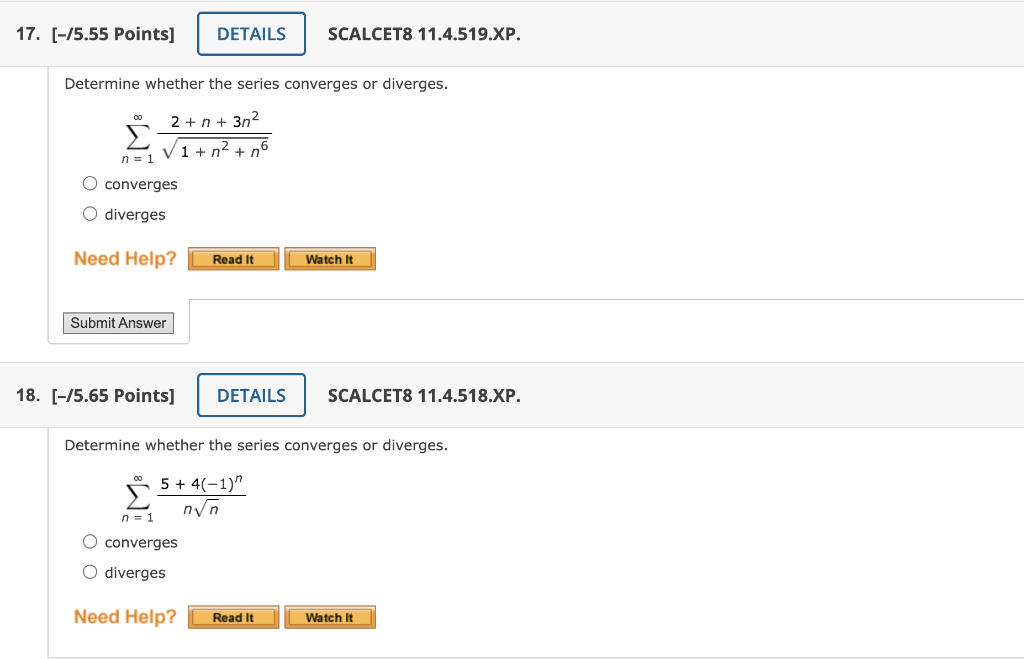
Task: Select the SCALCET8 11.4.519.XP reference
Action: coord(424,33)
